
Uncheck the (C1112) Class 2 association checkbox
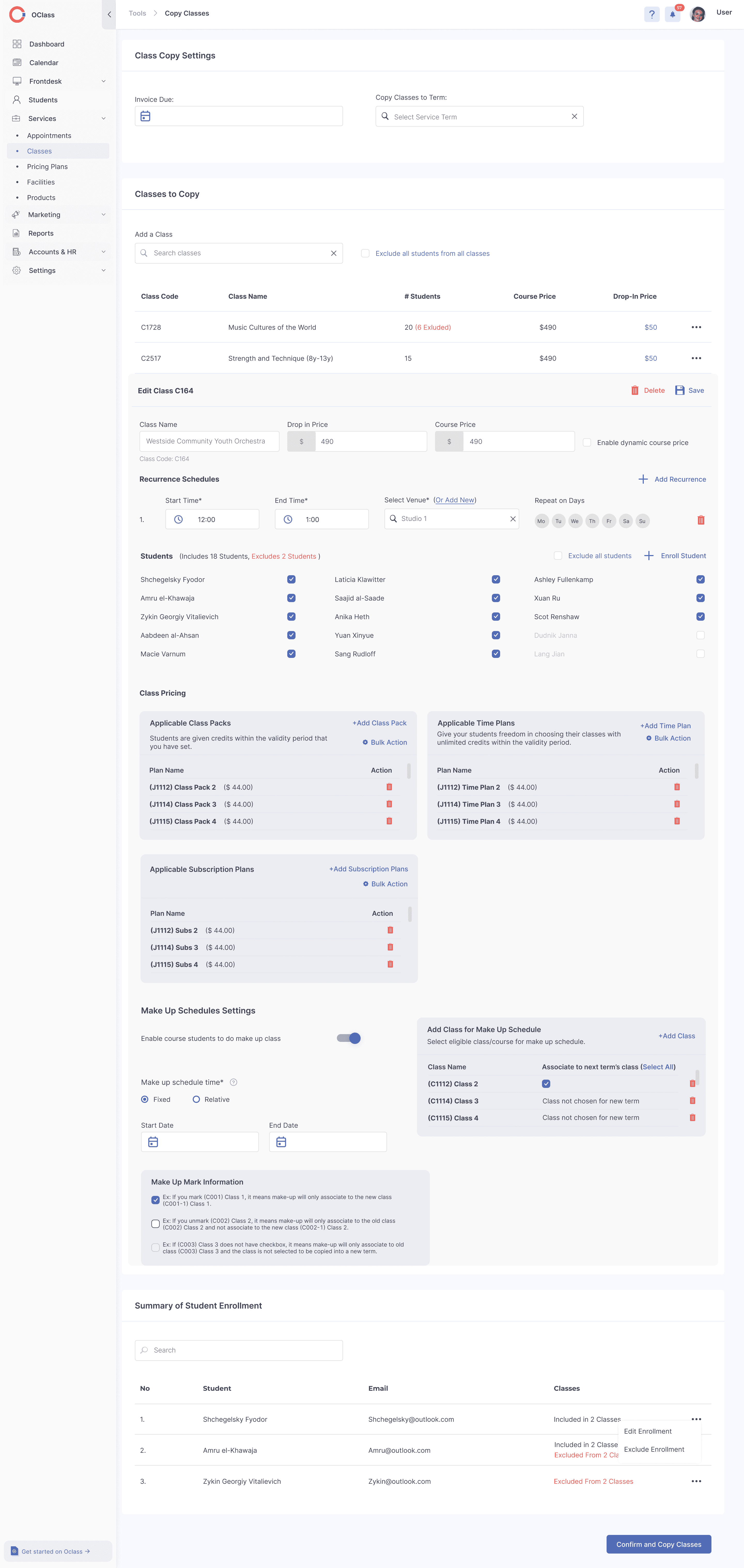coord(546,1083)
